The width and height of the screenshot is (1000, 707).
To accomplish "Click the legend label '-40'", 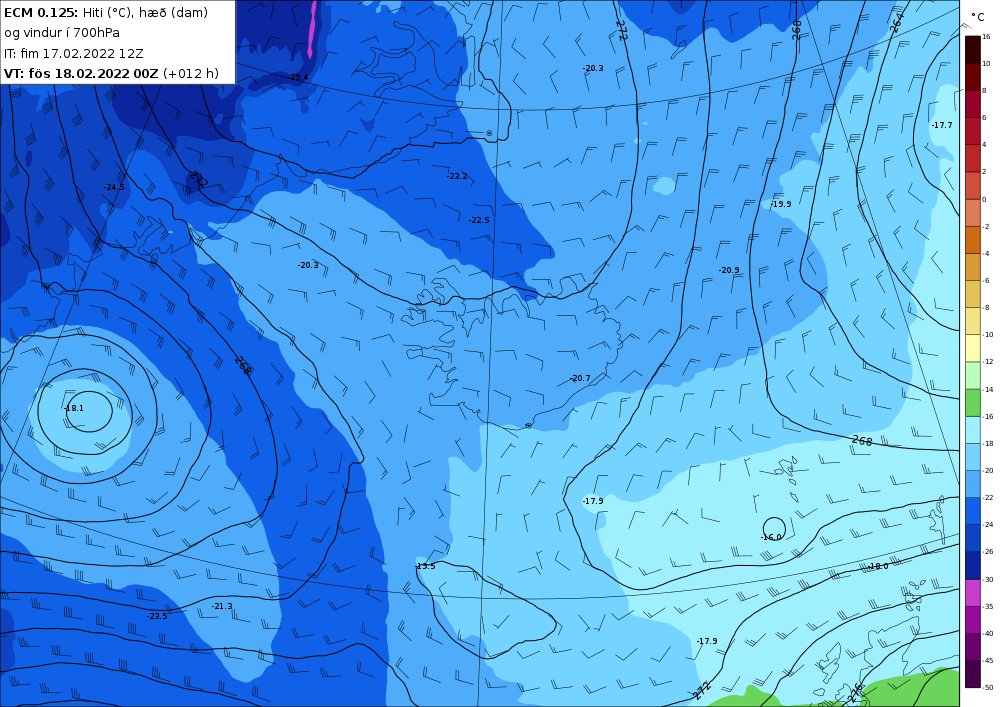I will click(x=987, y=634).
